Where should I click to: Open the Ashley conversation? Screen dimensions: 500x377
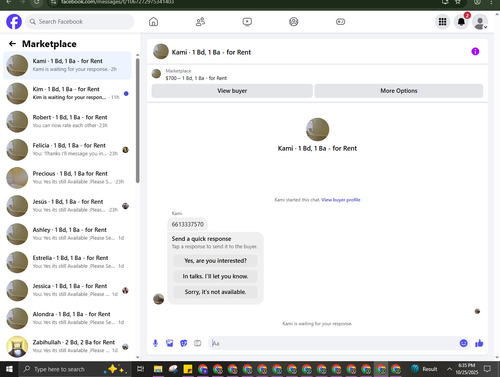point(67,234)
